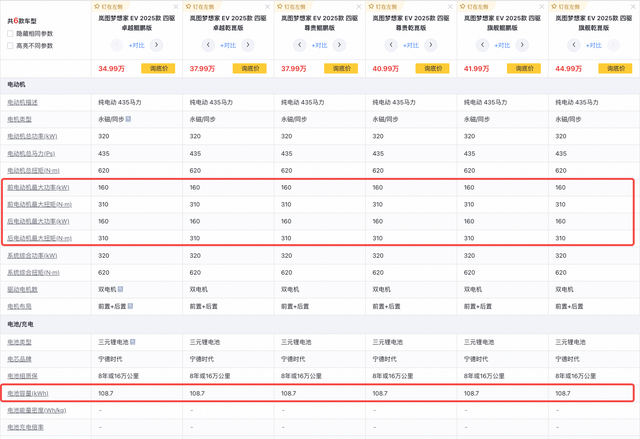Pin the 34.99万 卓越鲲鹏版 column to left
The image size is (640, 439).
[x=109, y=7]
